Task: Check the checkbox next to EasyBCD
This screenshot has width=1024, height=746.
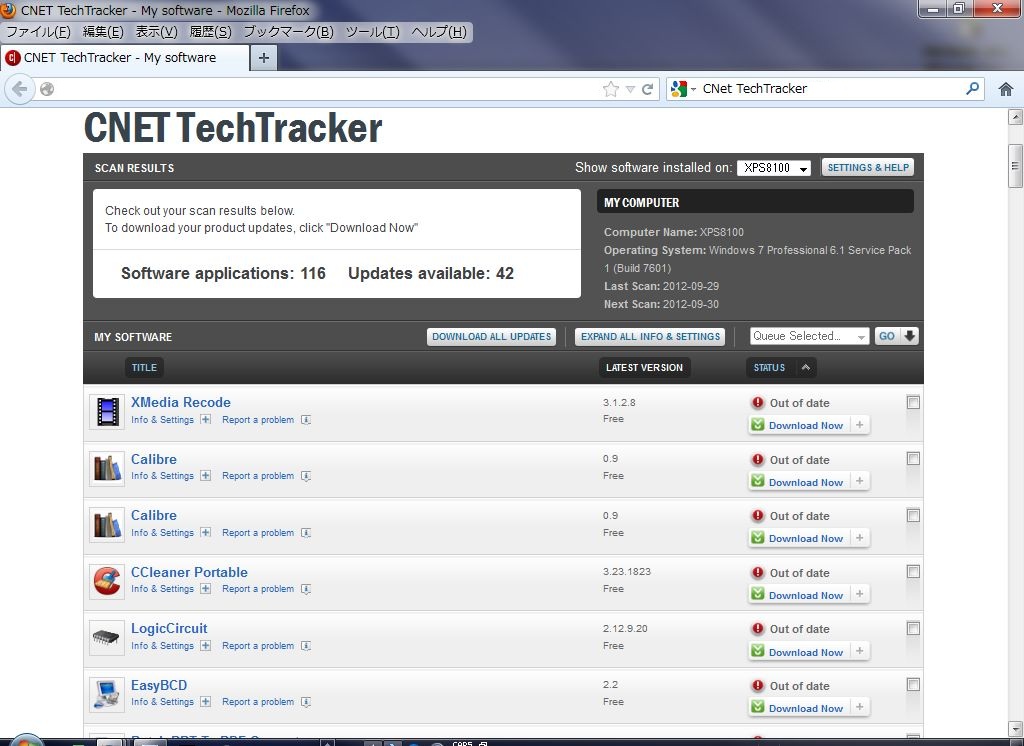Action: [x=913, y=684]
